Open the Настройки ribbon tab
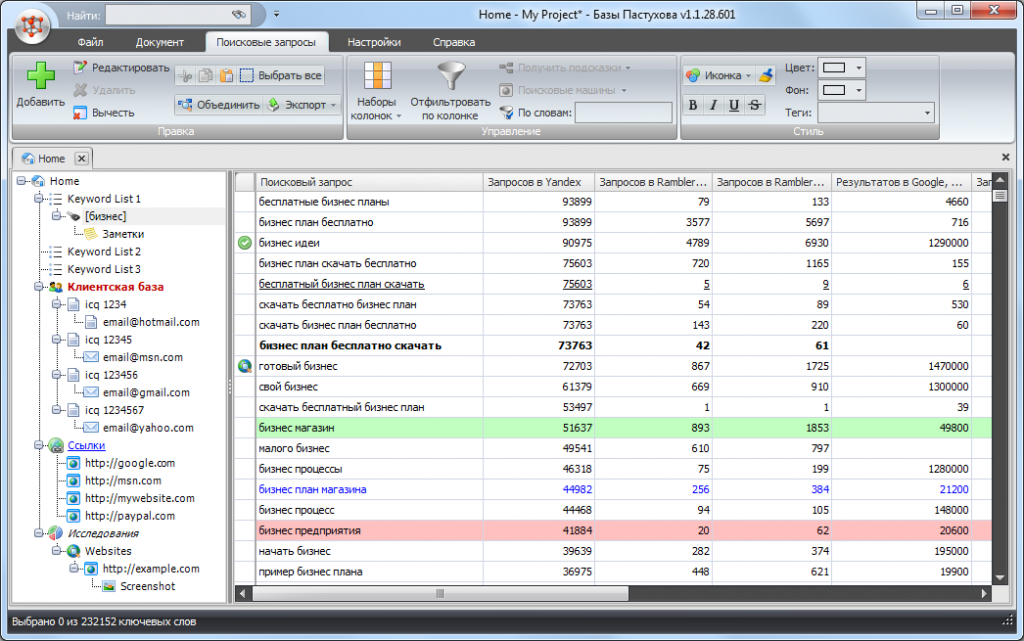Screen dimensions: 1024x641 374,42
